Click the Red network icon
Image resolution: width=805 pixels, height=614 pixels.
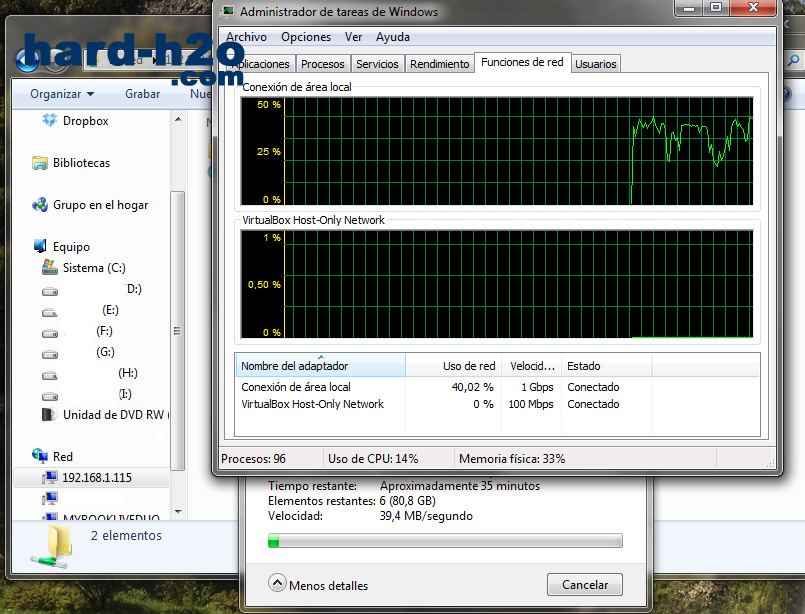point(40,456)
